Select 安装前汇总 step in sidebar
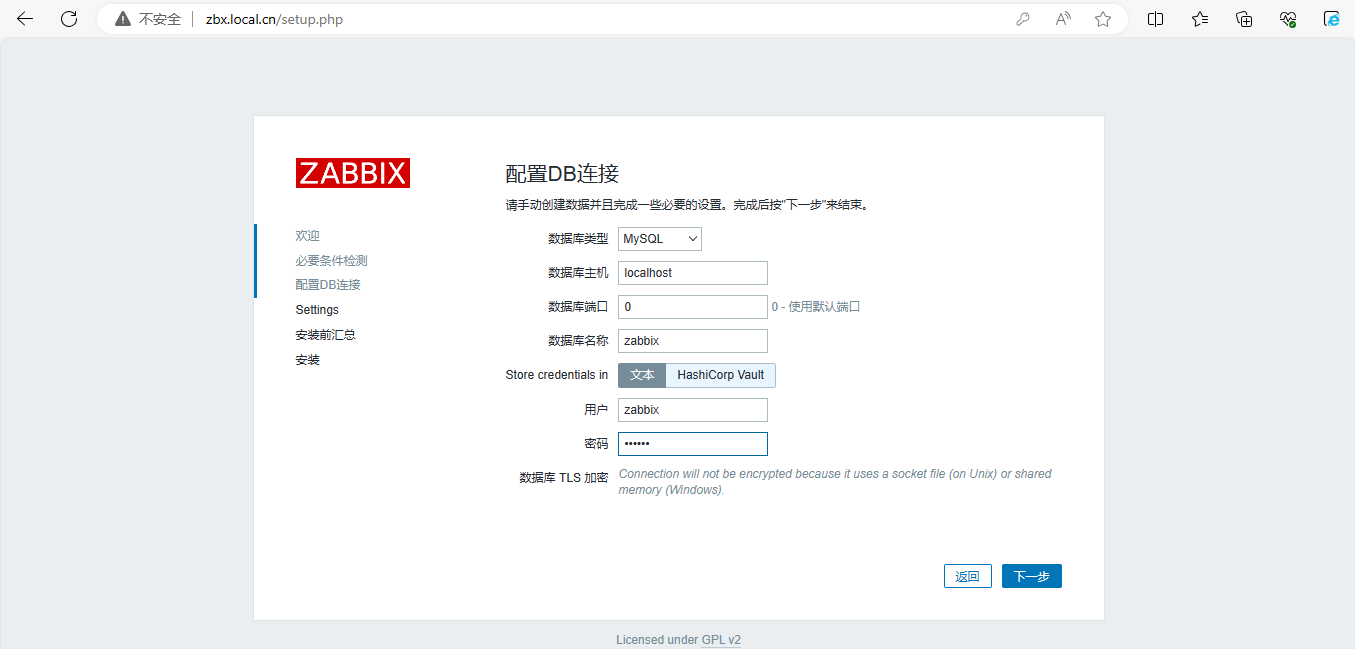The image size is (1355, 649). pos(325,335)
